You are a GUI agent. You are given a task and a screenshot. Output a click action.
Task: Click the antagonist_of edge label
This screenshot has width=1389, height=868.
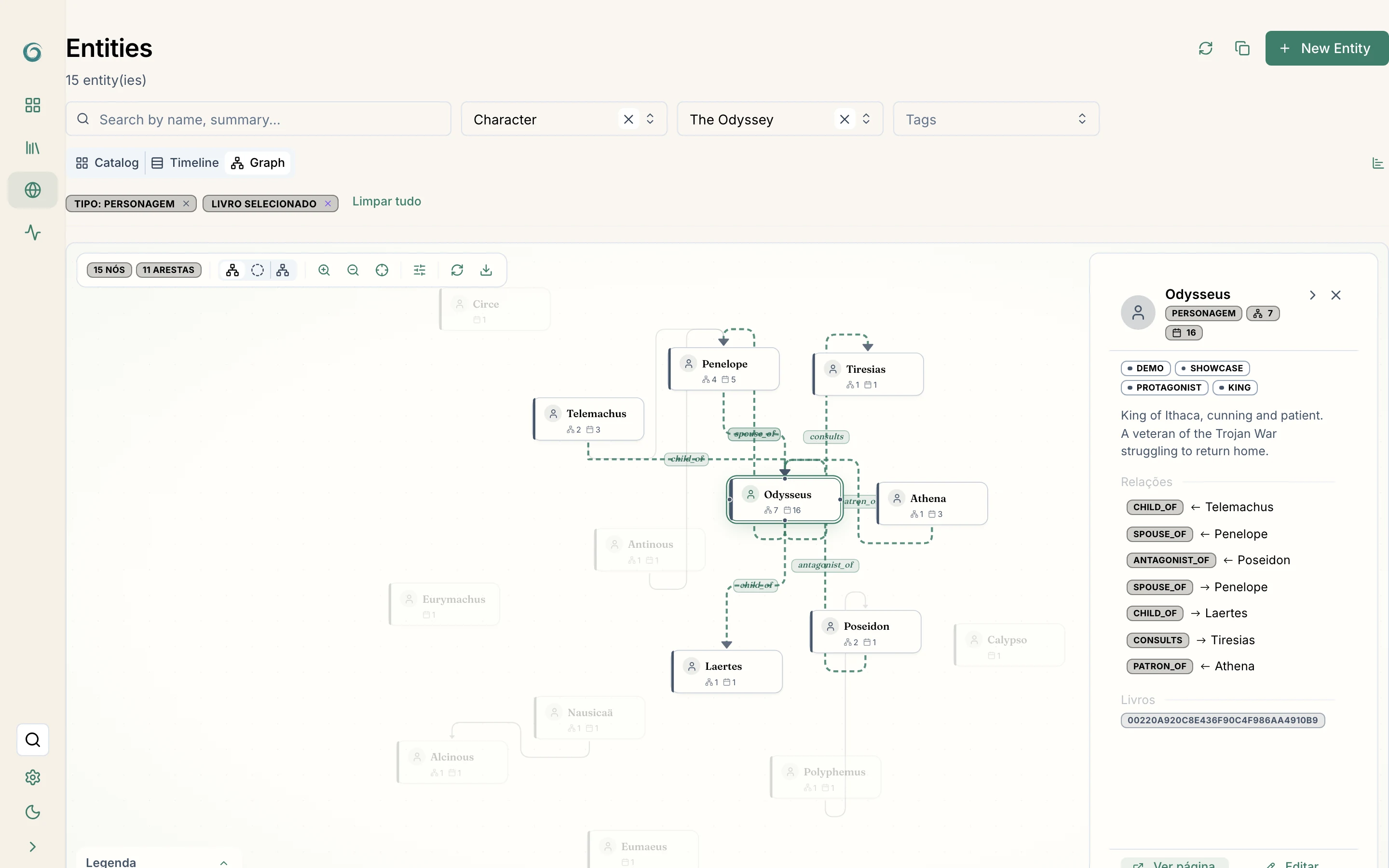click(825, 565)
